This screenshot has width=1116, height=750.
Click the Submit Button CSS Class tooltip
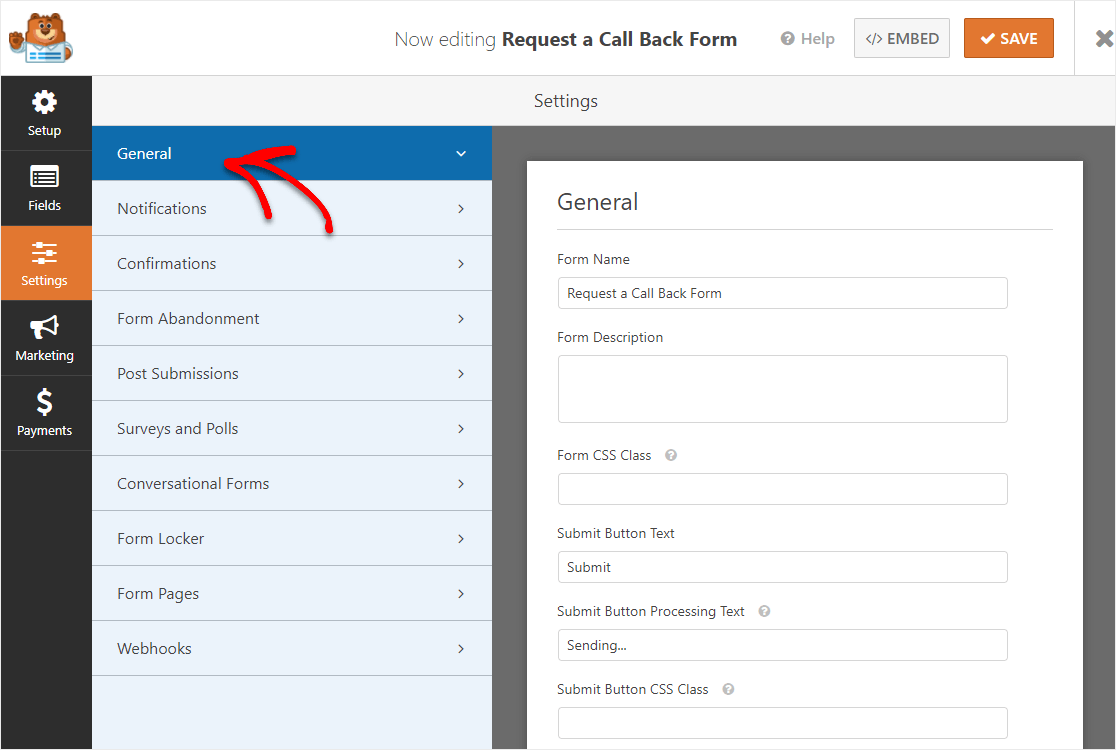(x=728, y=689)
